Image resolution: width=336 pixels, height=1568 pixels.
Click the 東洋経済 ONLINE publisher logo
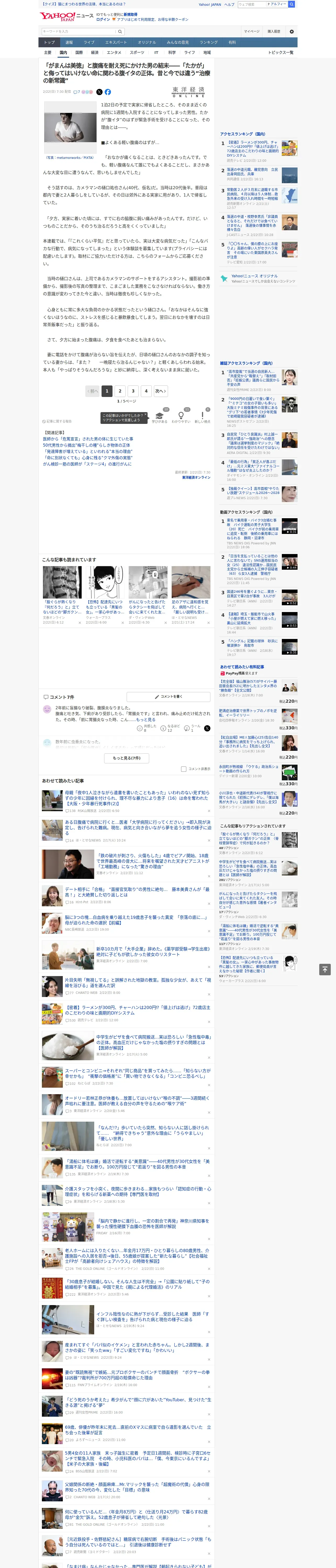188,92
